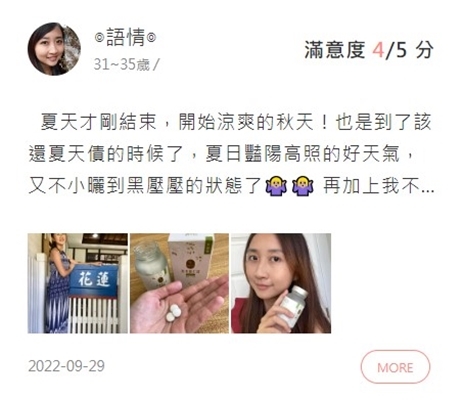Click the product box in middle photo
This screenshot has height=400, width=463.
[x=191, y=260]
